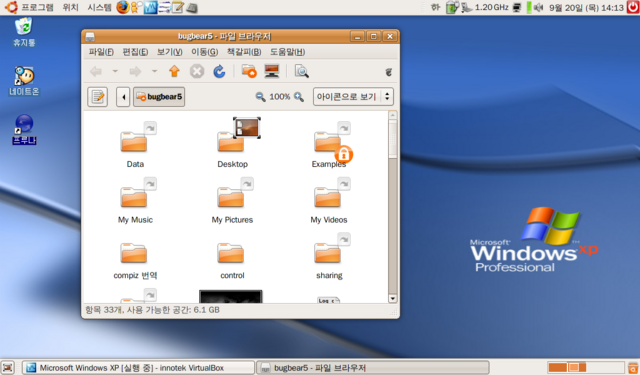Open the 프루나 desktop shortcut
The height and width of the screenshot is (375, 640).
(24, 130)
